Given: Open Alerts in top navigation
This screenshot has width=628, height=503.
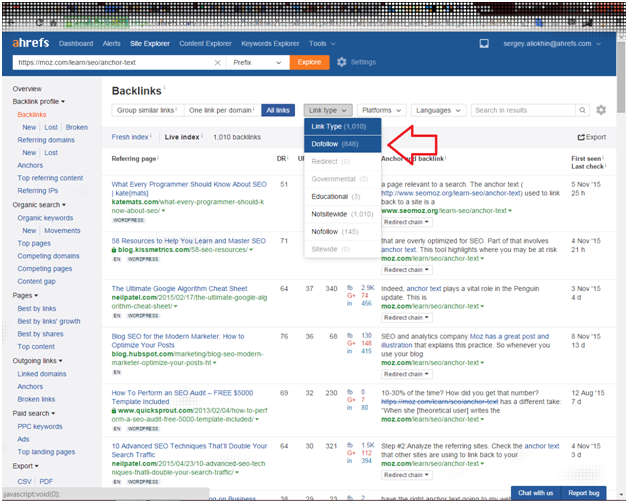Looking at the screenshot, I should point(111,43).
